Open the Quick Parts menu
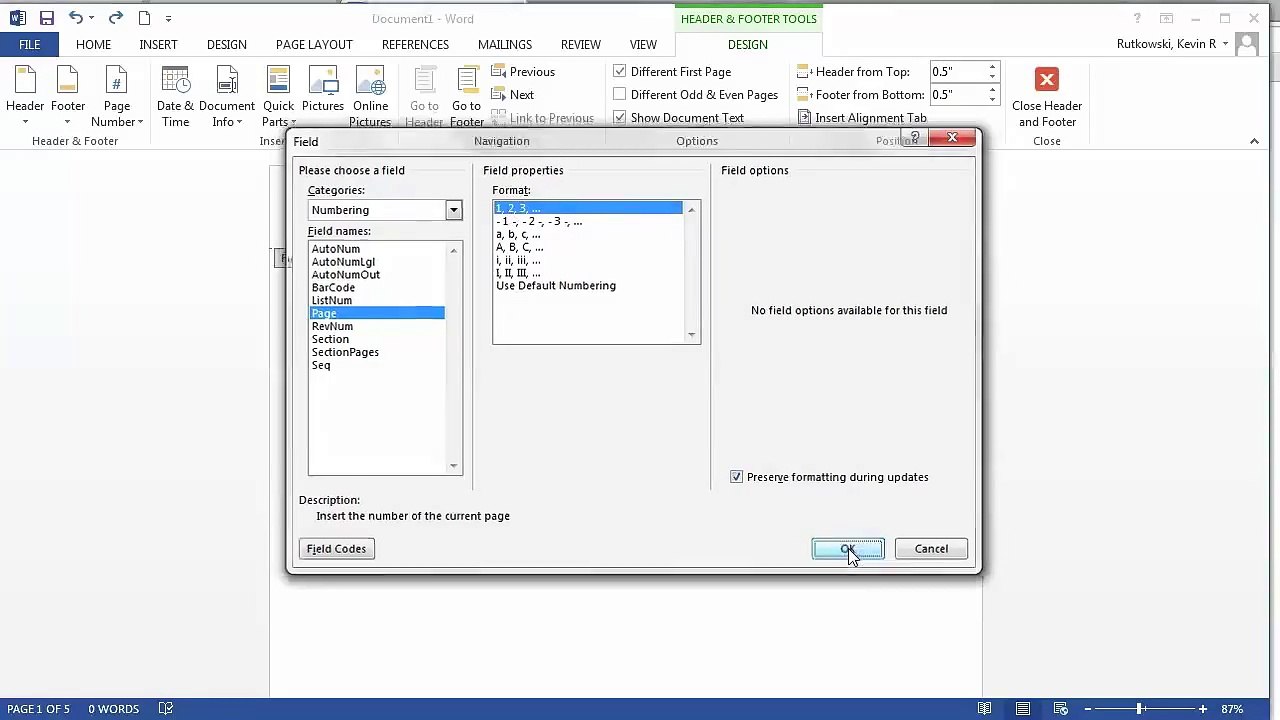 click(278, 97)
